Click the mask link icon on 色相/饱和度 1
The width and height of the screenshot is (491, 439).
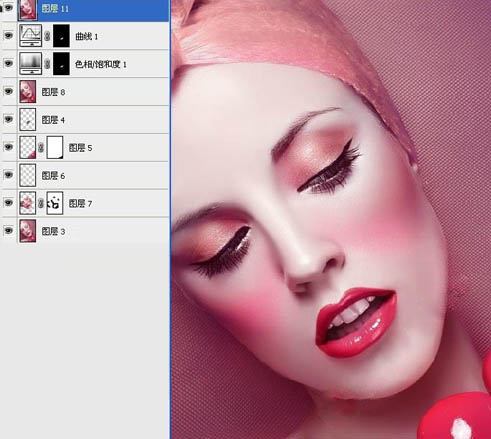pos(47,64)
